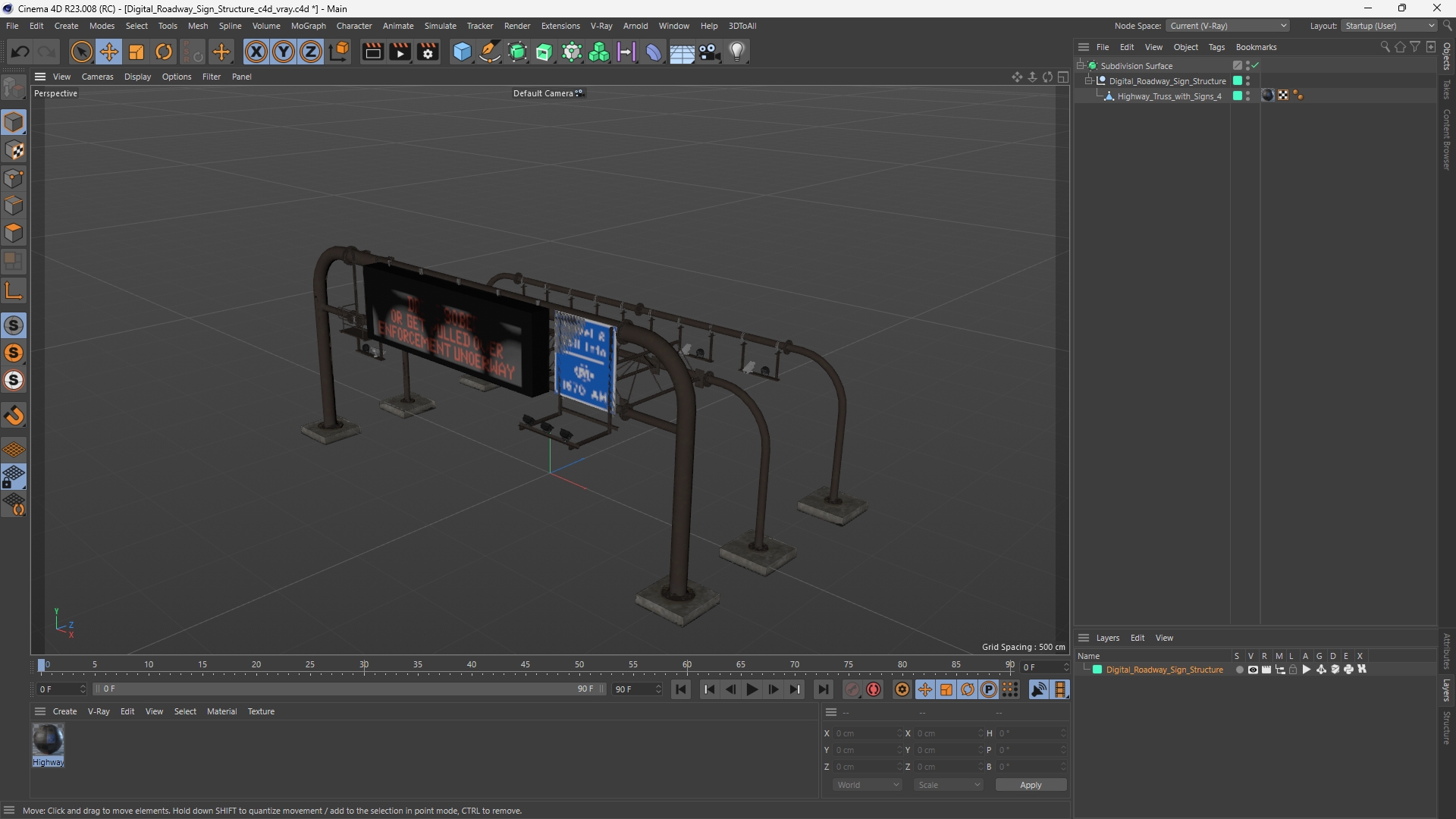
Task: Play the animation forward
Action: [752, 689]
